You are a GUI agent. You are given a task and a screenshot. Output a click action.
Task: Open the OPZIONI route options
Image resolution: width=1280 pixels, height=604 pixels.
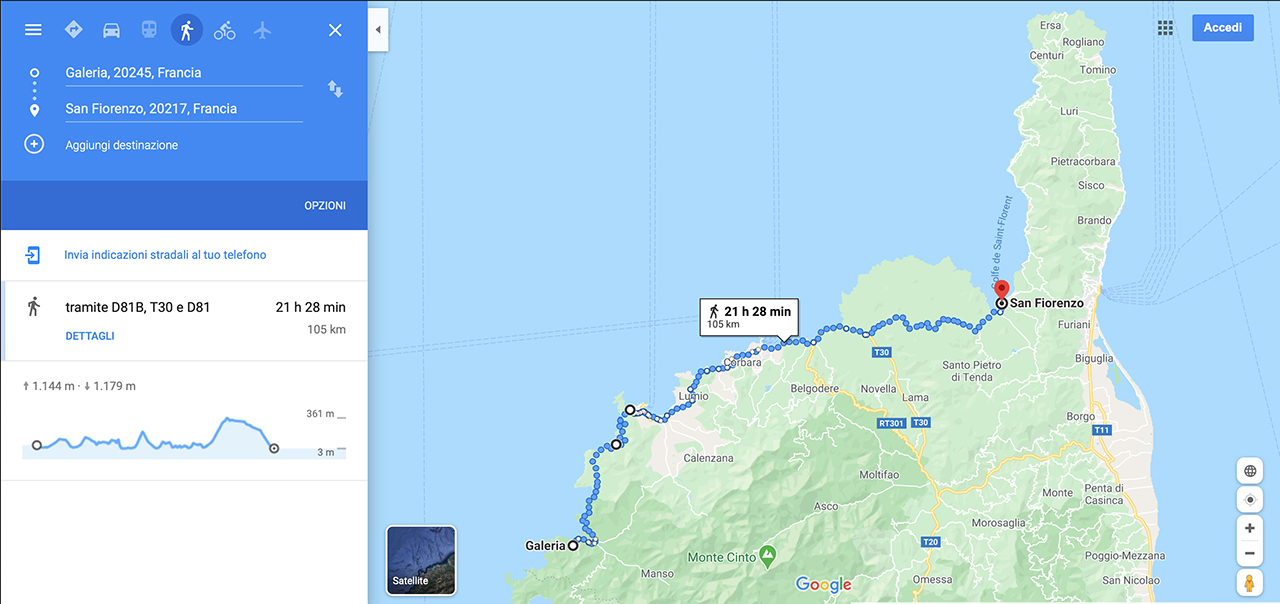pyautogui.click(x=325, y=206)
